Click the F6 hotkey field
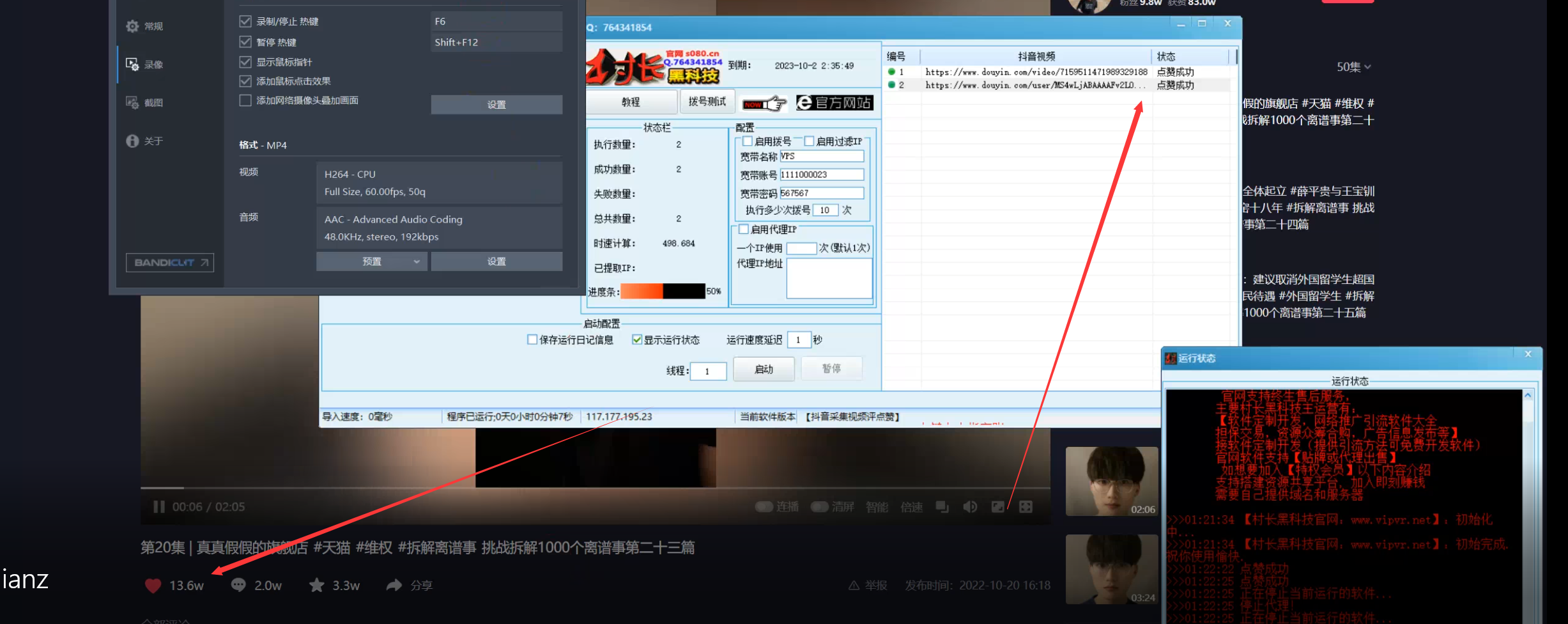 pyautogui.click(x=496, y=21)
